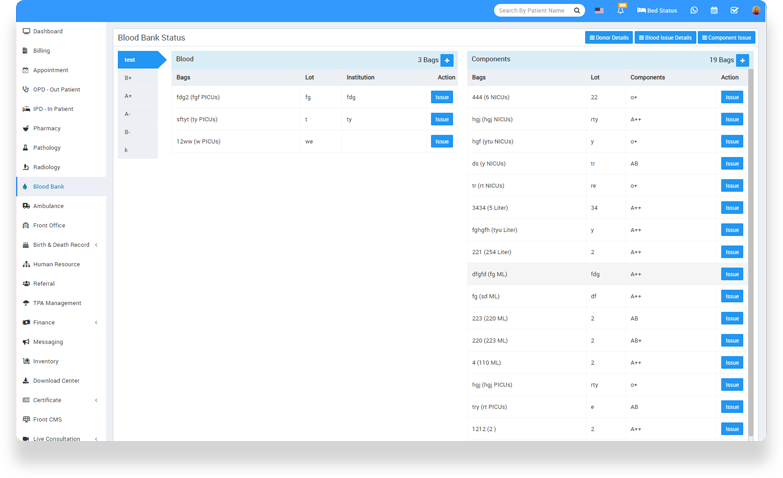Viewport: 783px width, 478px height.
Task: Switch to the A- blood group tab
Action: [128, 114]
